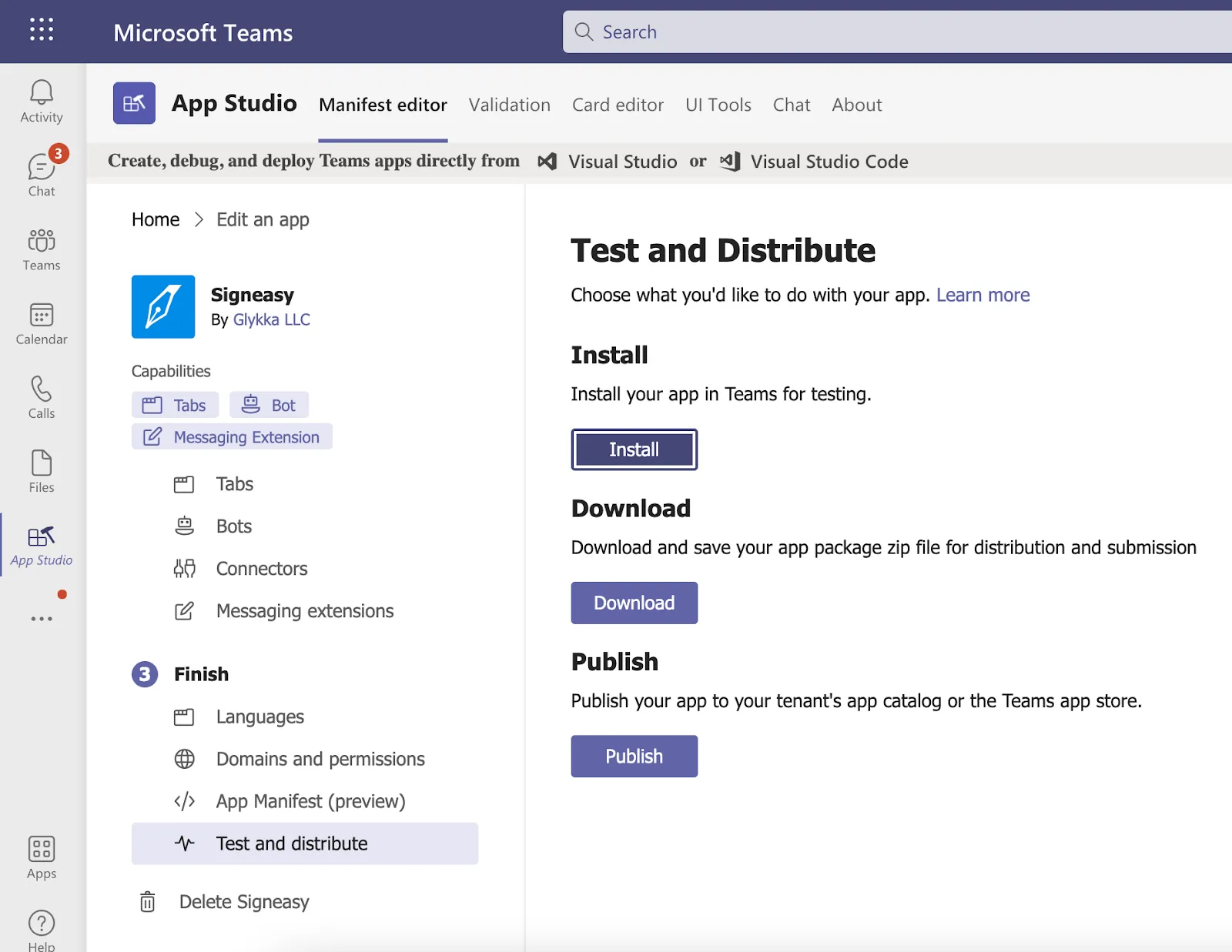This screenshot has height=952, width=1232.
Task: Go back to Home in the breadcrumb
Action: pyautogui.click(x=156, y=219)
